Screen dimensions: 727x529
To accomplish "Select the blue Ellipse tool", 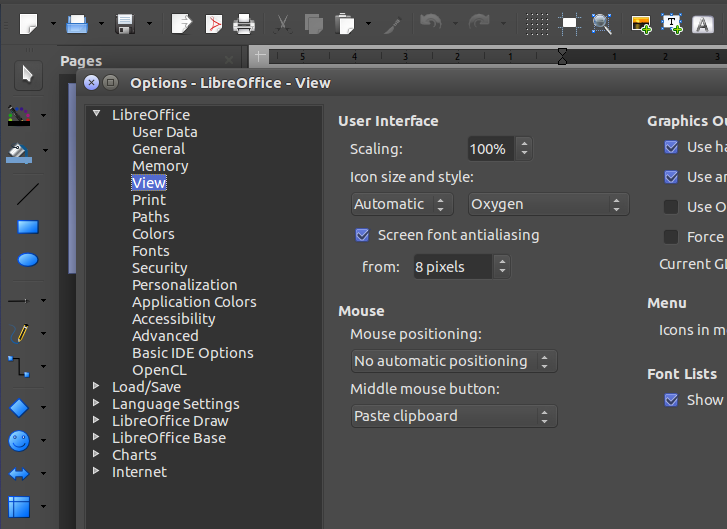I will coord(28,260).
